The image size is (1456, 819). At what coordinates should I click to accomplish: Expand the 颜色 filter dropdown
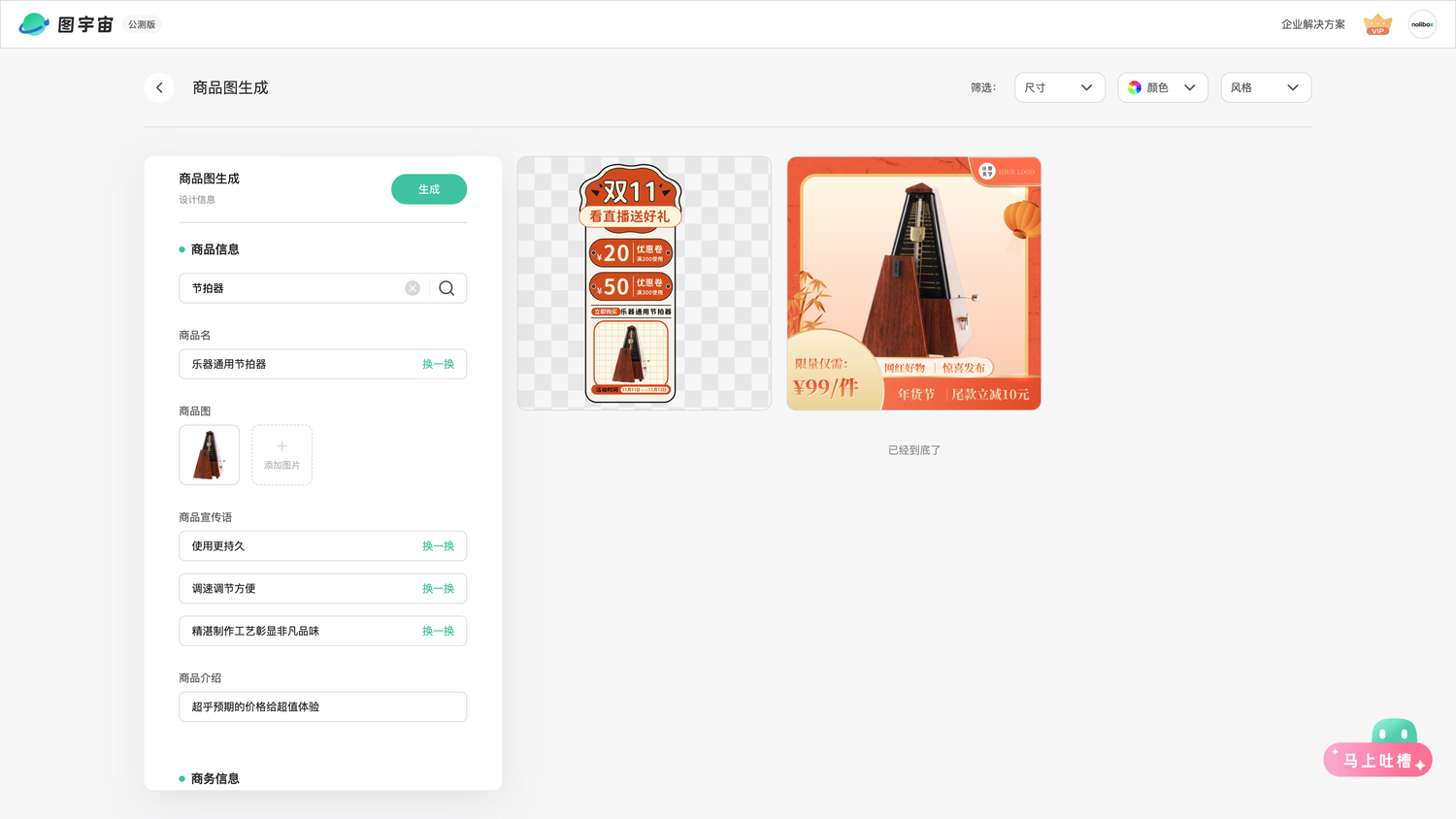pyautogui.click(x=1163, y=87)
